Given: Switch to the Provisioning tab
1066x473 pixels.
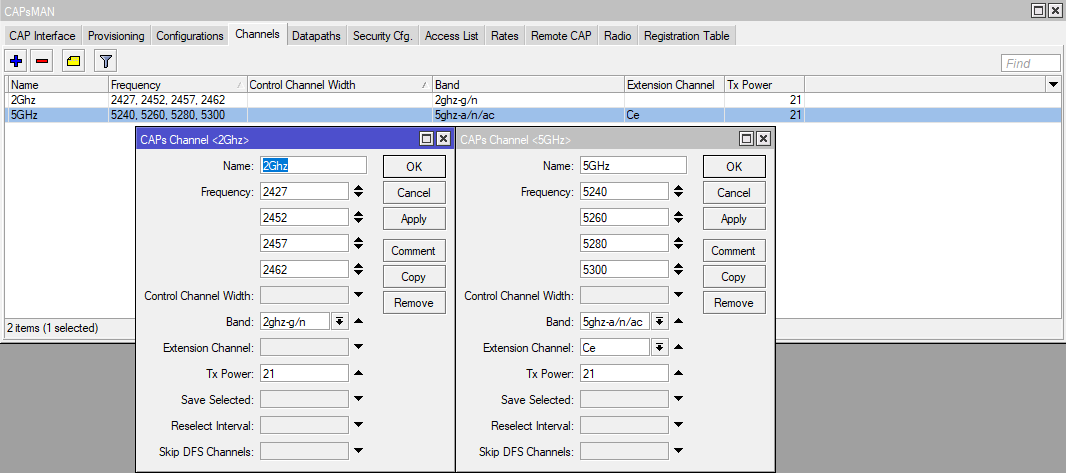Looking at the screenshot, I should pyautogui.click(x=116, y=36).
